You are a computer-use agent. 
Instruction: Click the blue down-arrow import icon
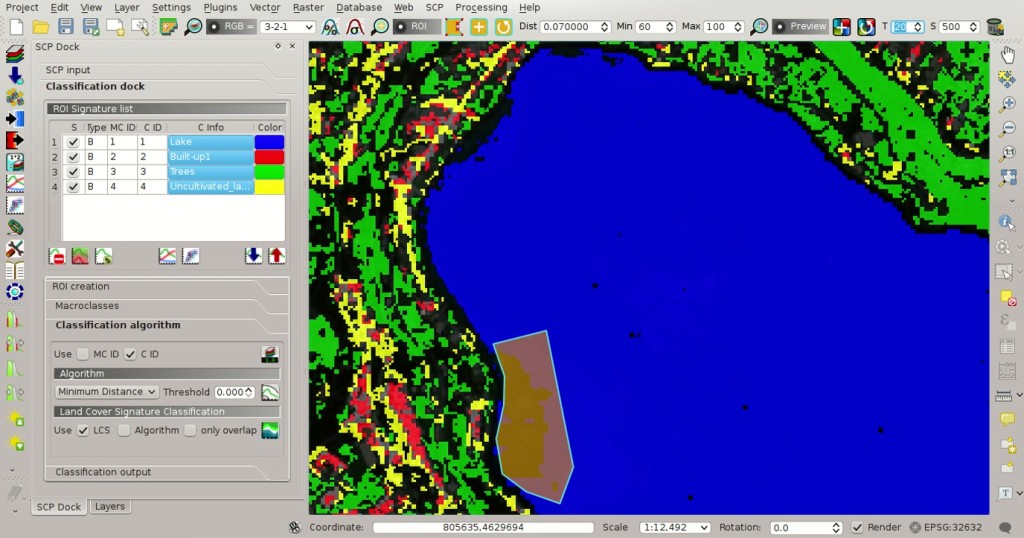point(253,256)
